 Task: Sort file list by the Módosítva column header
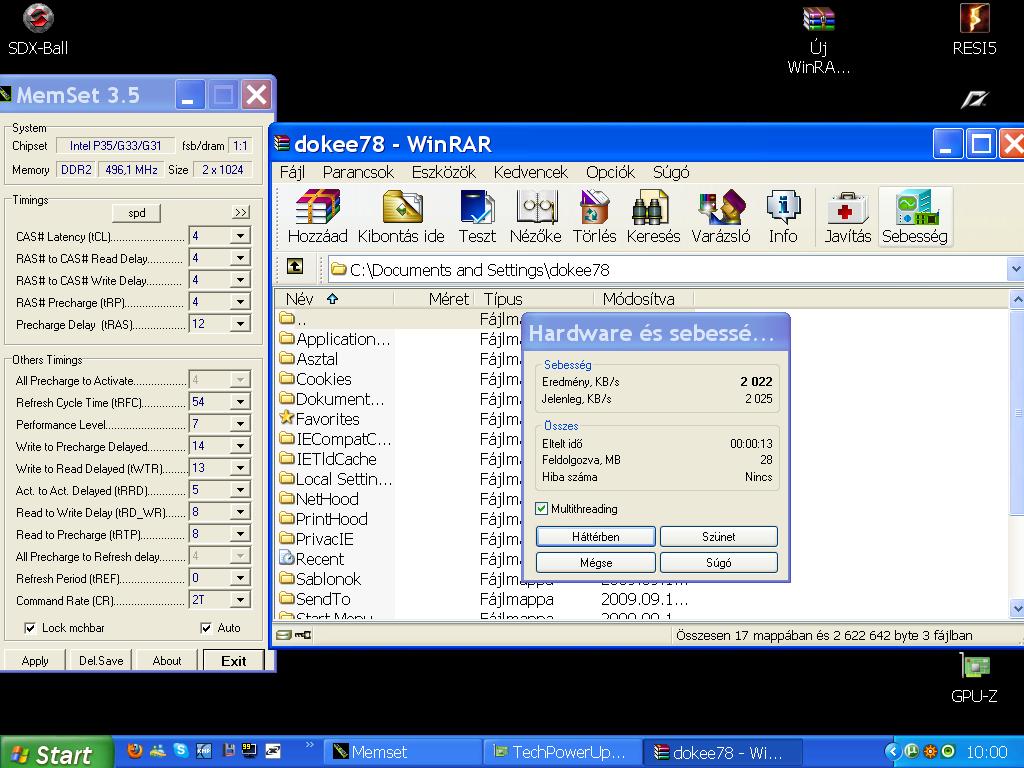click(643, 299)
